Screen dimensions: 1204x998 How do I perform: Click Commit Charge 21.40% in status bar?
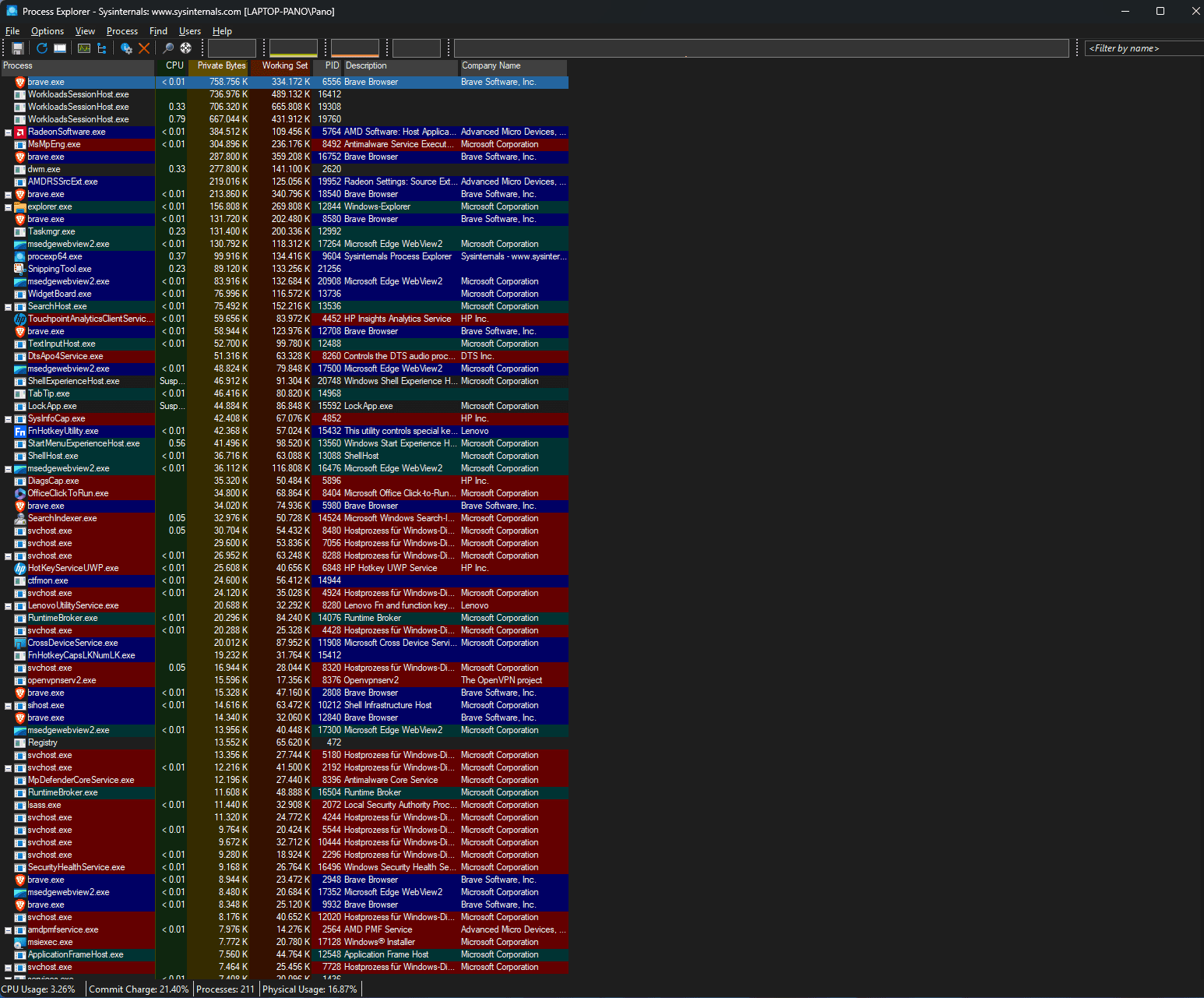click(x=139, y=989)
